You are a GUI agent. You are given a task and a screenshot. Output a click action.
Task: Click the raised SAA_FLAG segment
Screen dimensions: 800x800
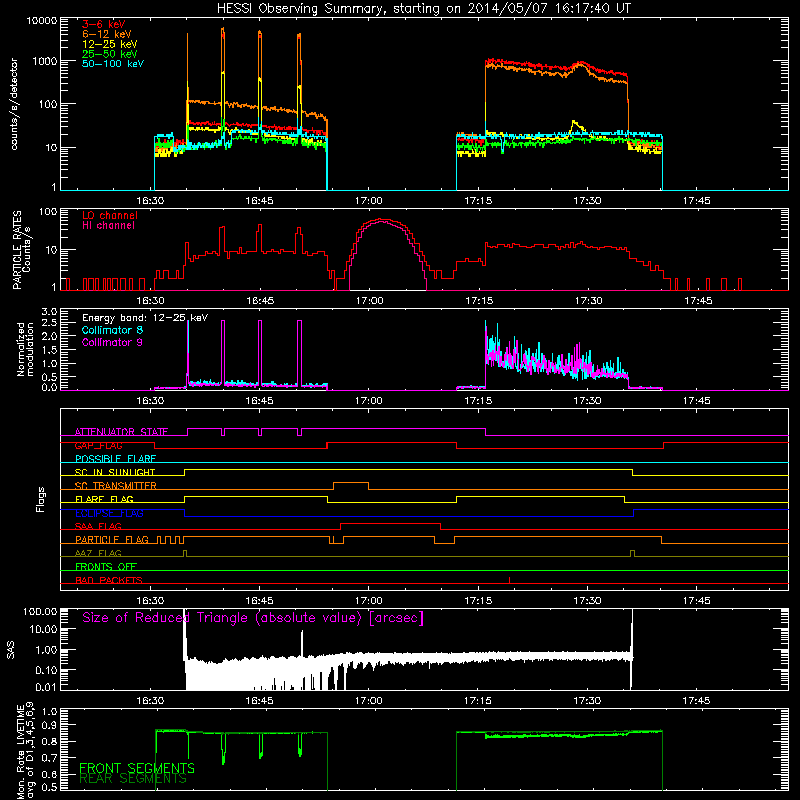(390, 523)
